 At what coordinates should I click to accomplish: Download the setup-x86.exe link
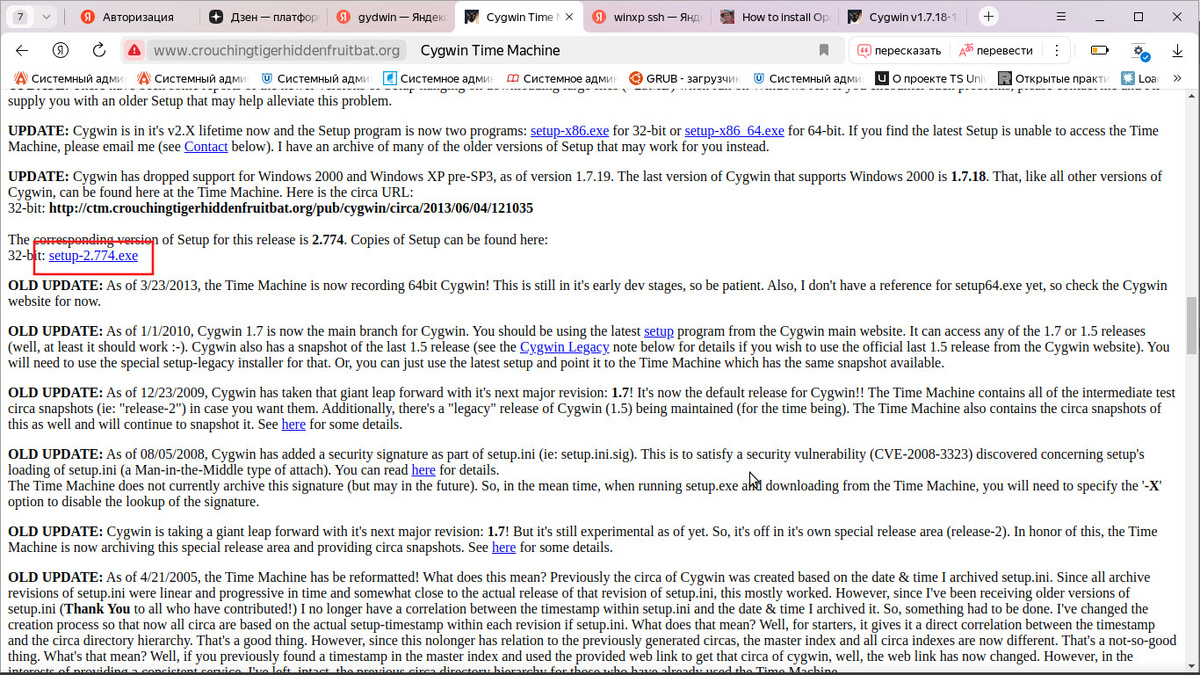[569, 130]
